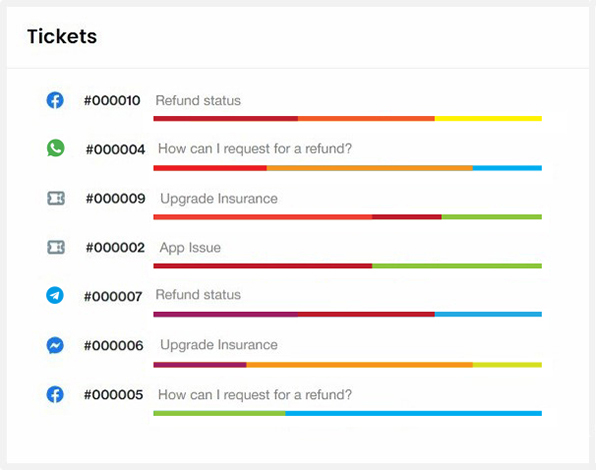596x470 pixels.
Task: Select ticket number #000009
Action: click(116, 198)
